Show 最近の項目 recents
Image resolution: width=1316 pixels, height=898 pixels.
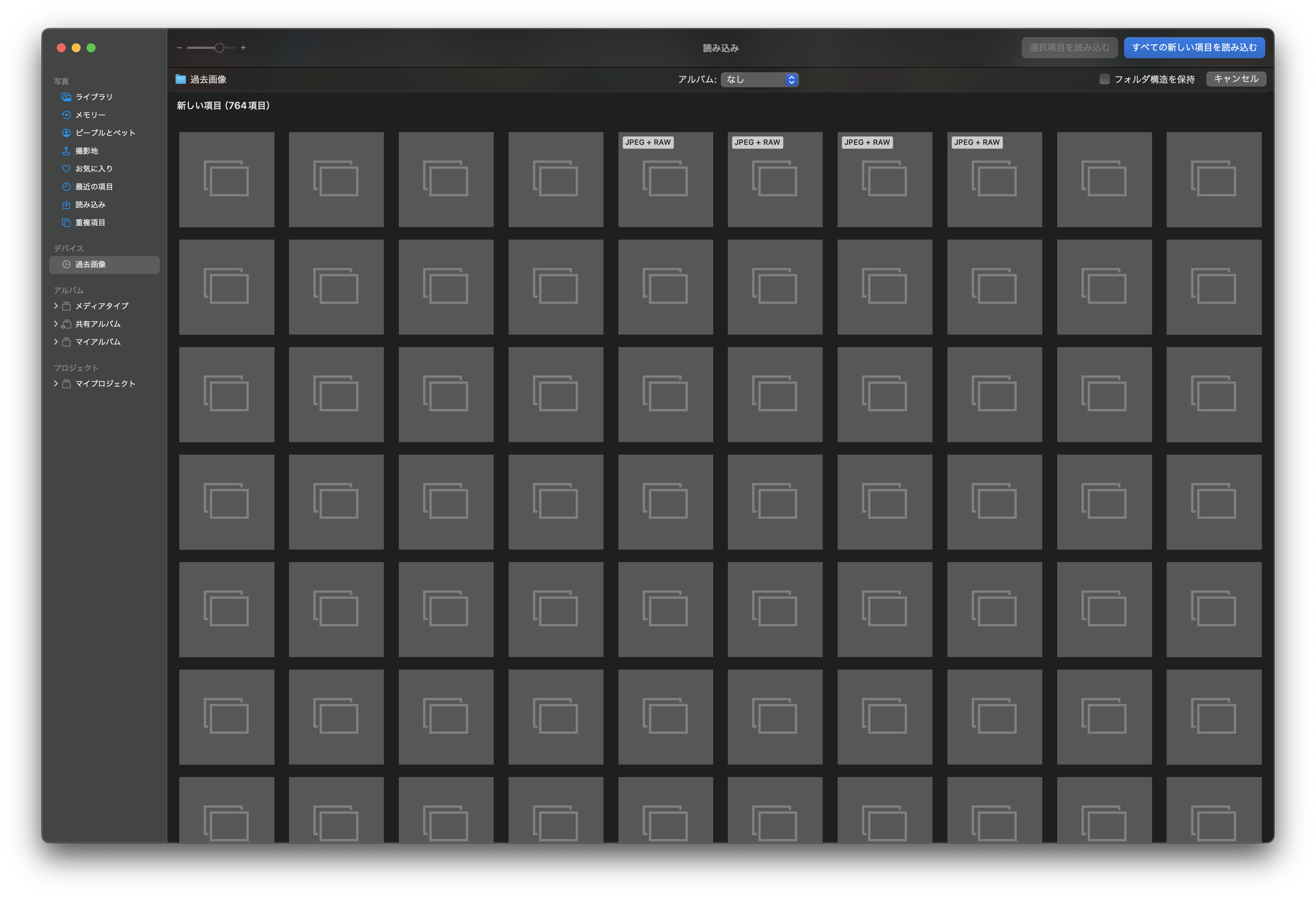tap(93, 187)
